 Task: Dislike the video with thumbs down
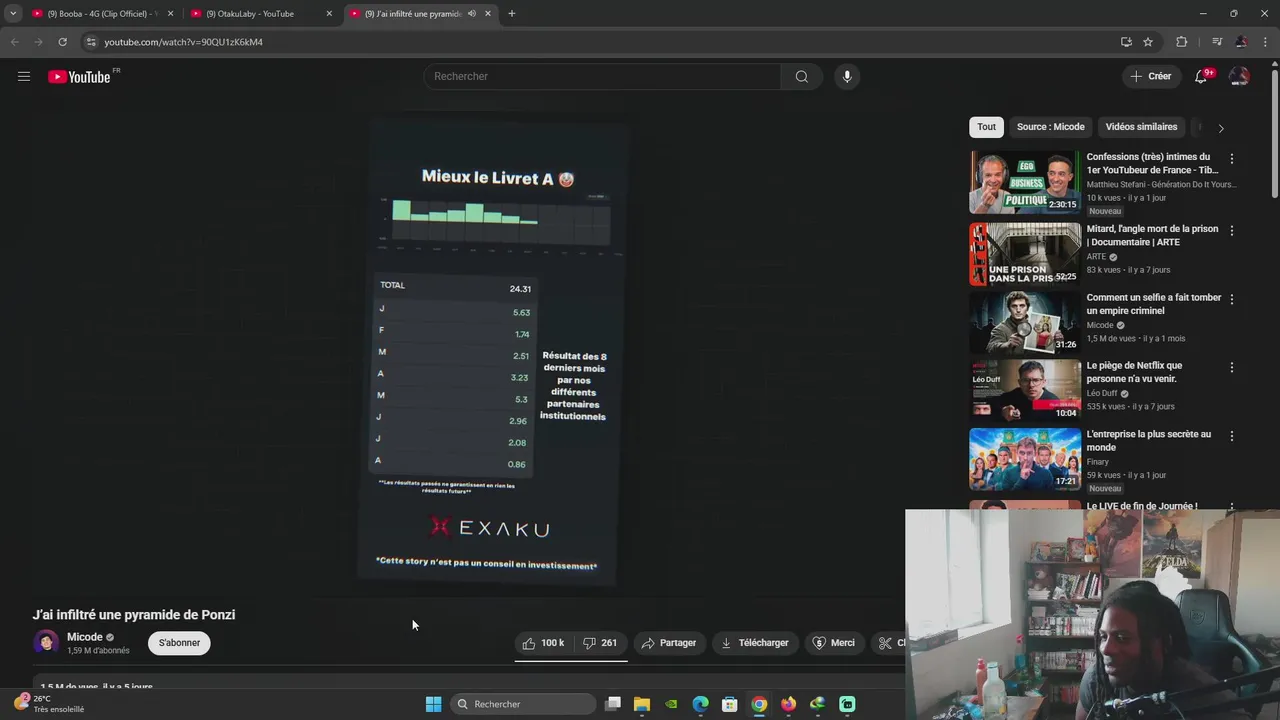599,643
